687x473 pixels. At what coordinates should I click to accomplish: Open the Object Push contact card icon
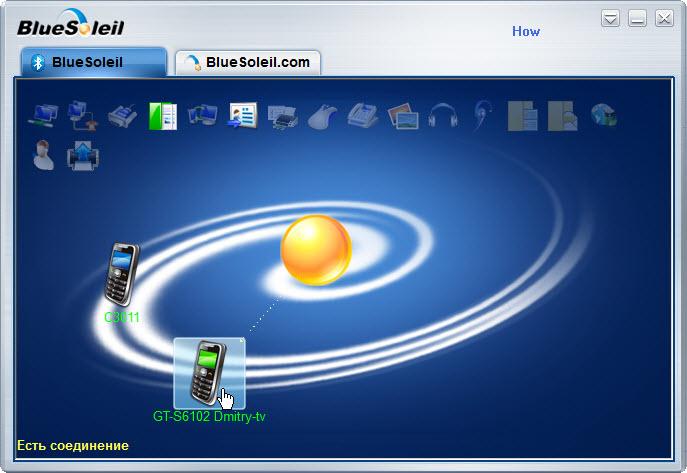[x=242, y=116]
